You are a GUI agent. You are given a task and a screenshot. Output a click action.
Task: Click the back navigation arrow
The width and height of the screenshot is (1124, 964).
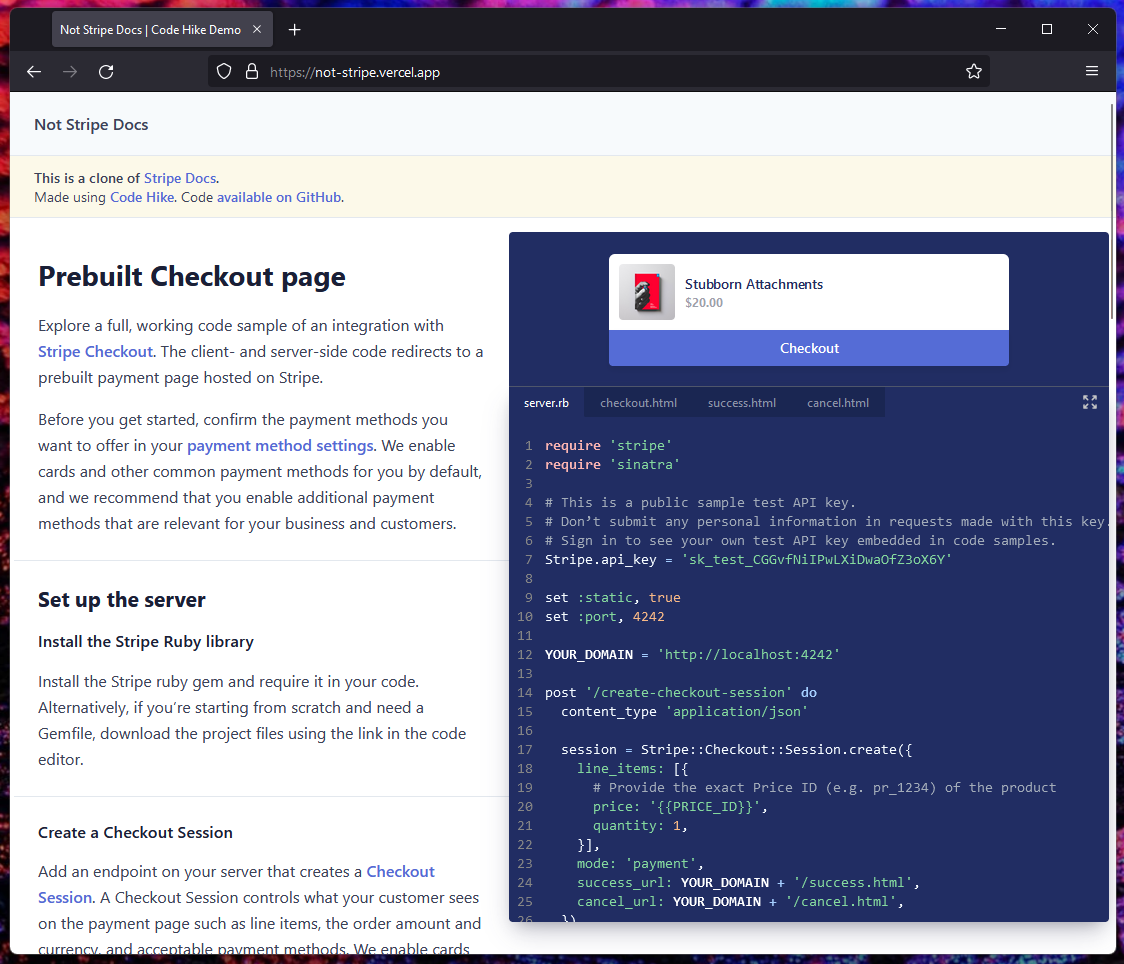pyautogui.click(x=34, y=71)
